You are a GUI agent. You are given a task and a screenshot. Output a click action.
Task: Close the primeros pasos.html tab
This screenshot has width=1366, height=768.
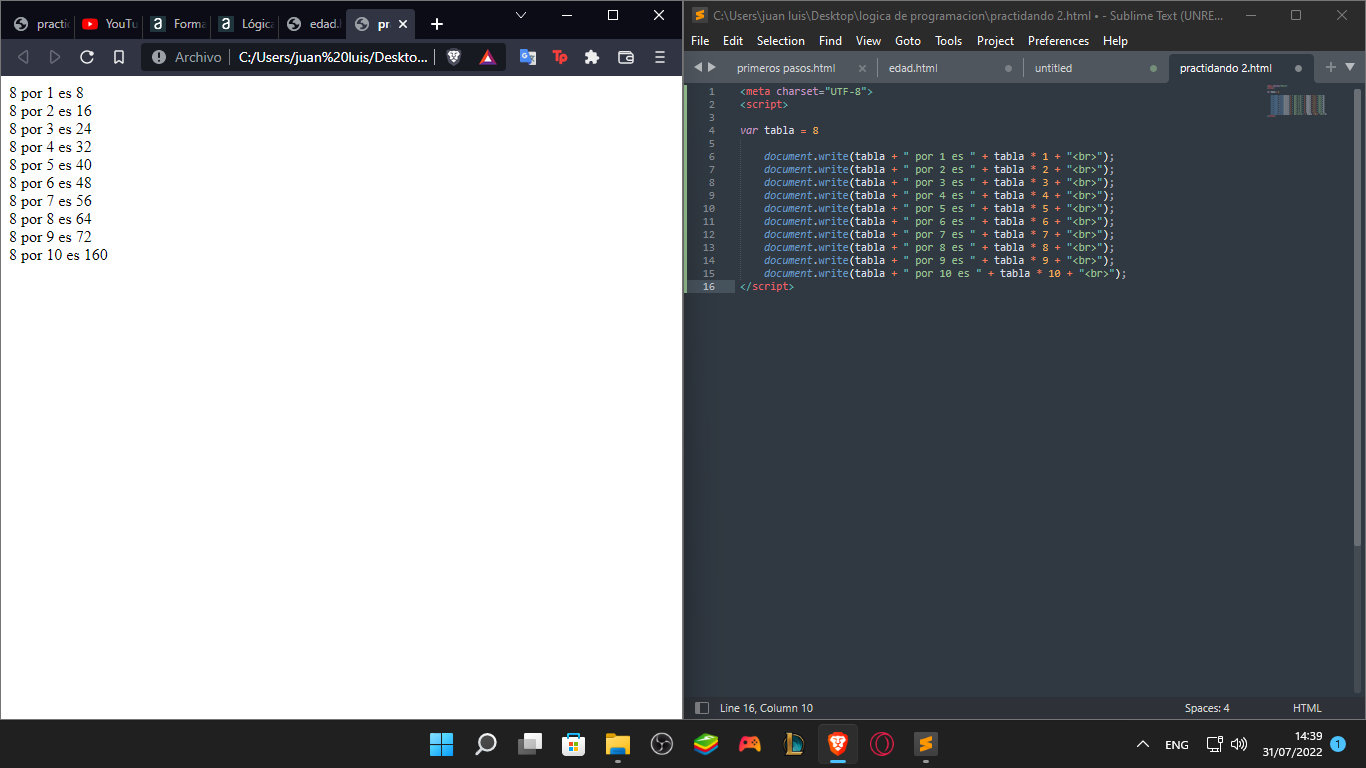[x=862, y=68]
